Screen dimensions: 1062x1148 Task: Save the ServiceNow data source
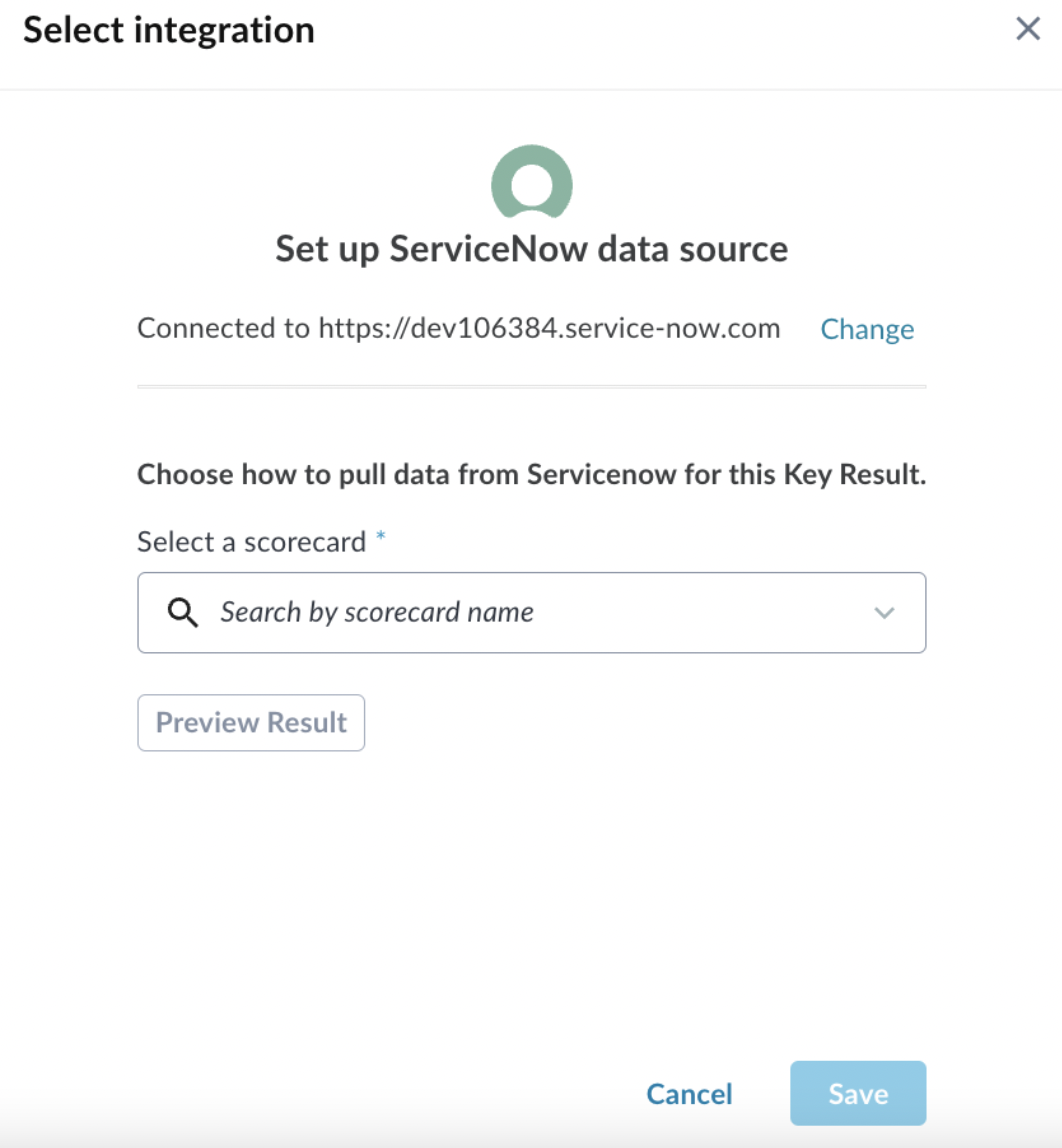(858, 1093)
